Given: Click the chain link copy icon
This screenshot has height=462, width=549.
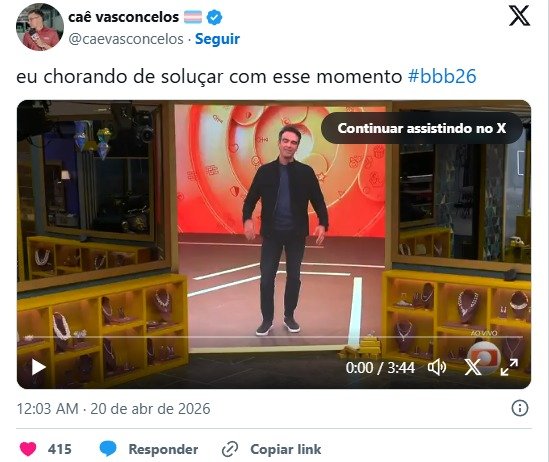Looking at the screenshot, I should [230, 449].
